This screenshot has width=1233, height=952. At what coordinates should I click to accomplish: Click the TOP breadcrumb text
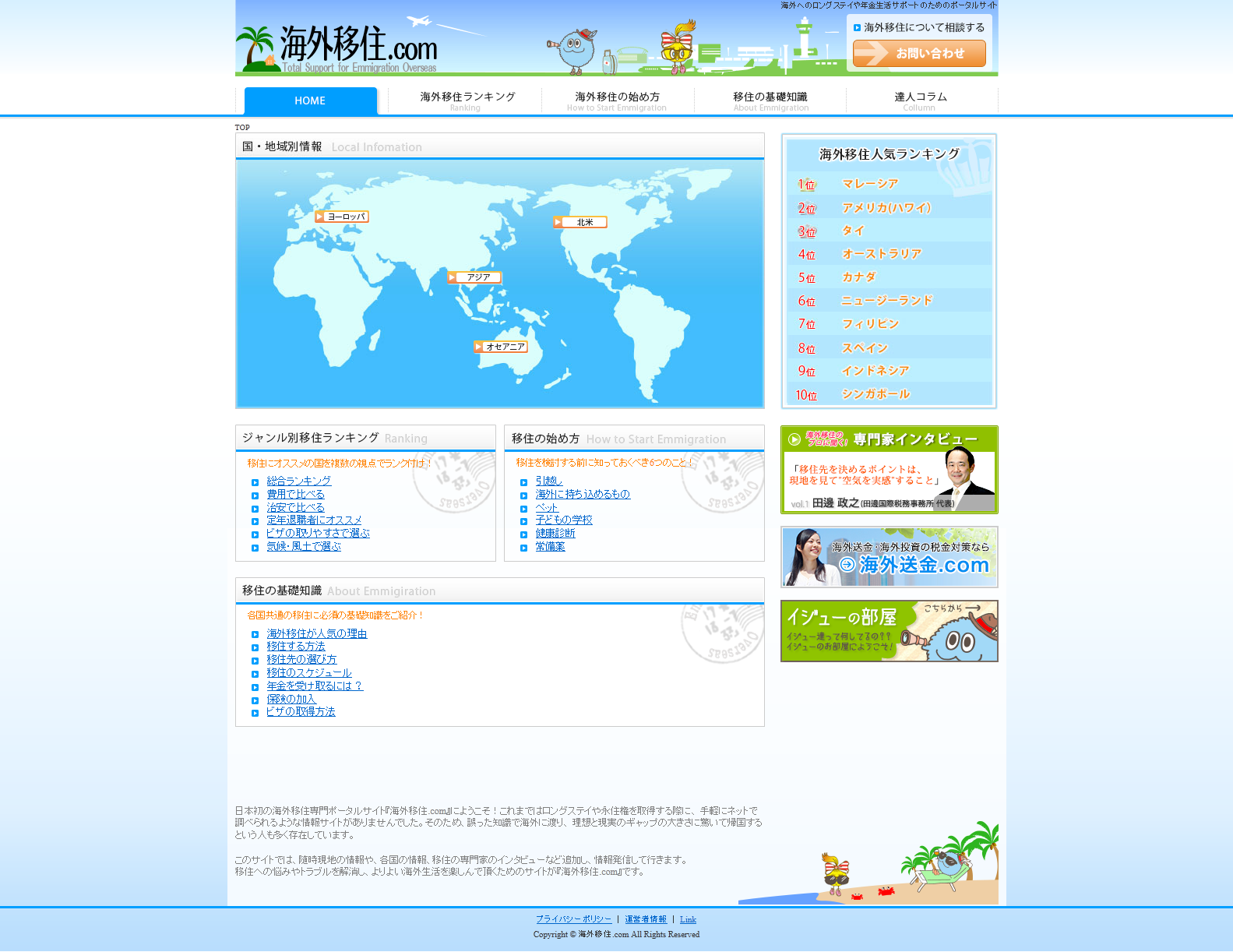[x=242, y=128]
